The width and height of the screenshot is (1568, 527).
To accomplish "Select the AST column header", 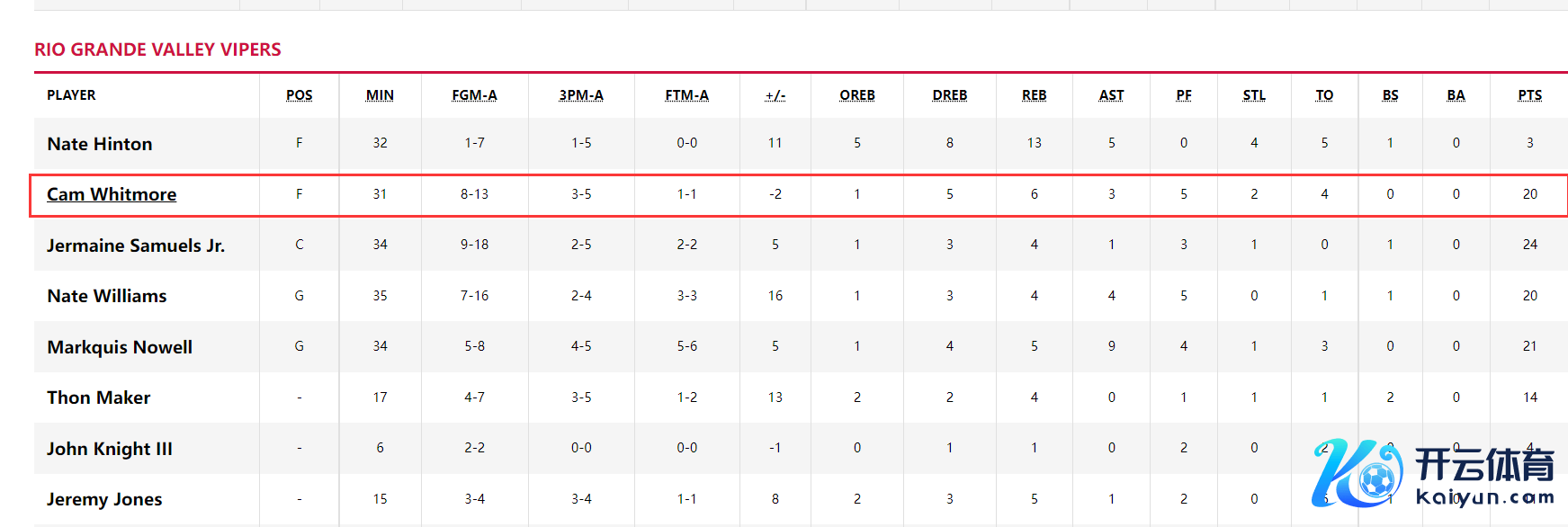I will click(x=1111, y=95).
